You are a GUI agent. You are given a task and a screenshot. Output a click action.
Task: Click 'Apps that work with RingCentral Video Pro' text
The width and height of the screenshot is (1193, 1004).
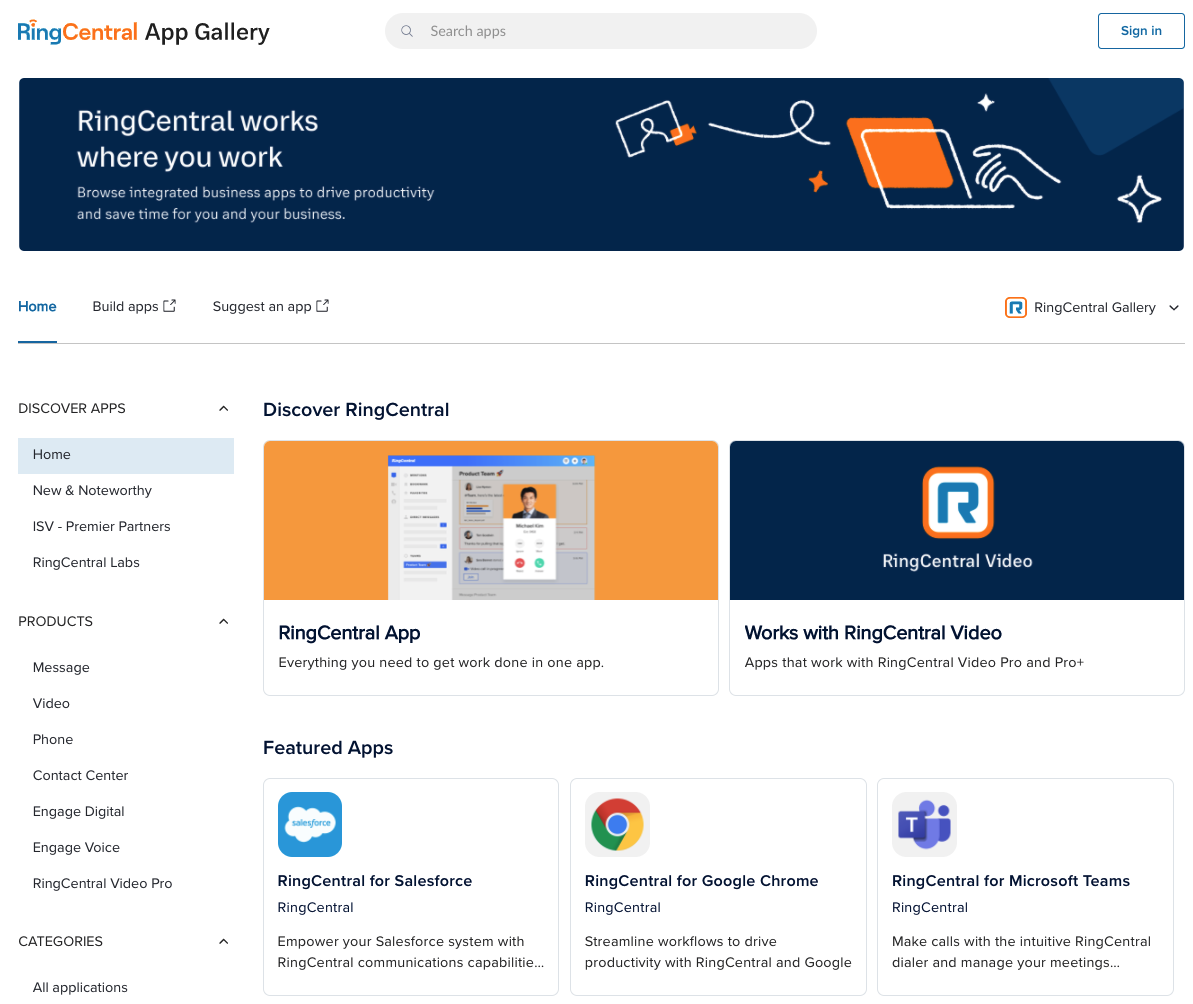(914, 662)
